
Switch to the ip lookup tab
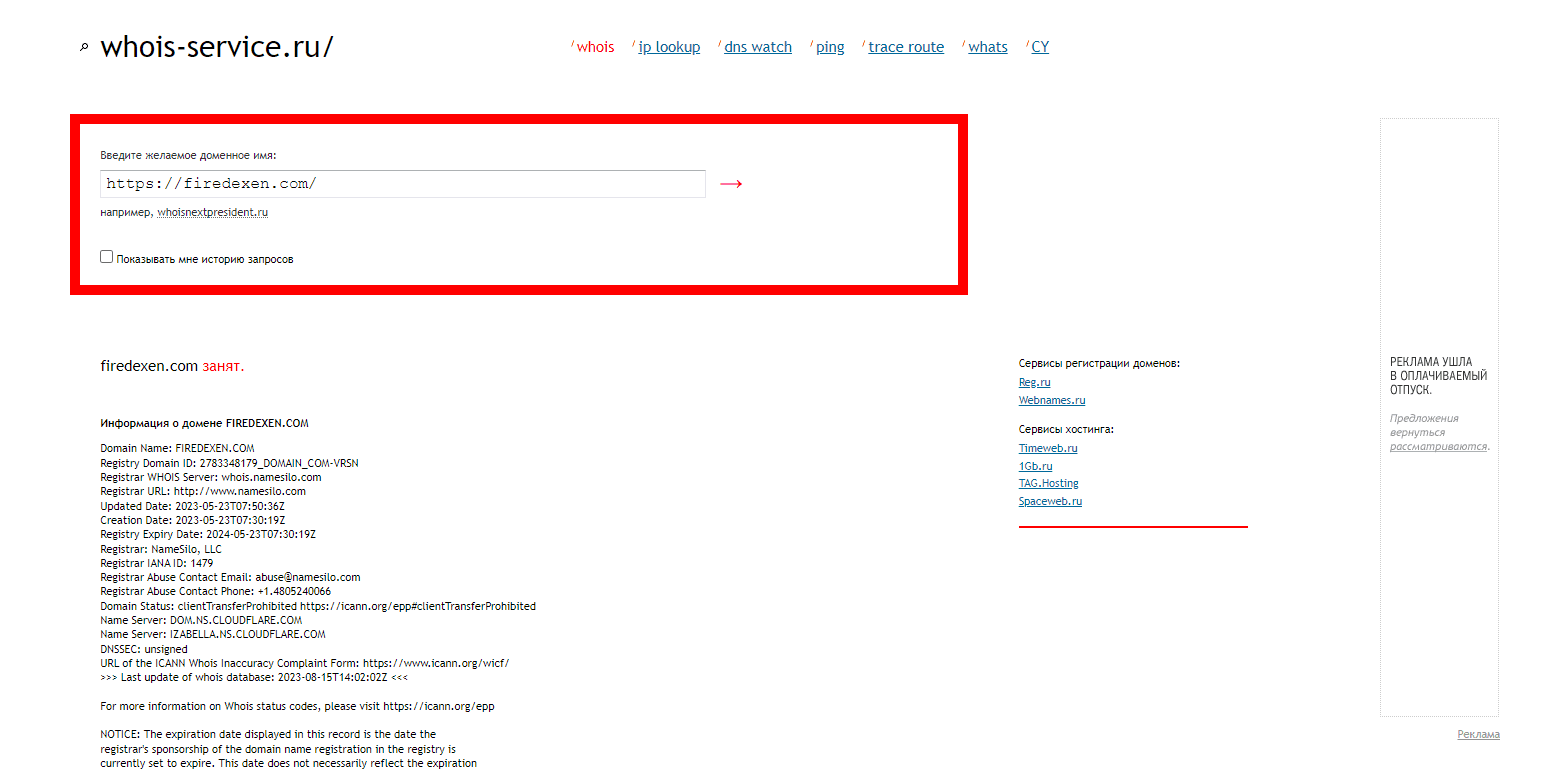669,47
